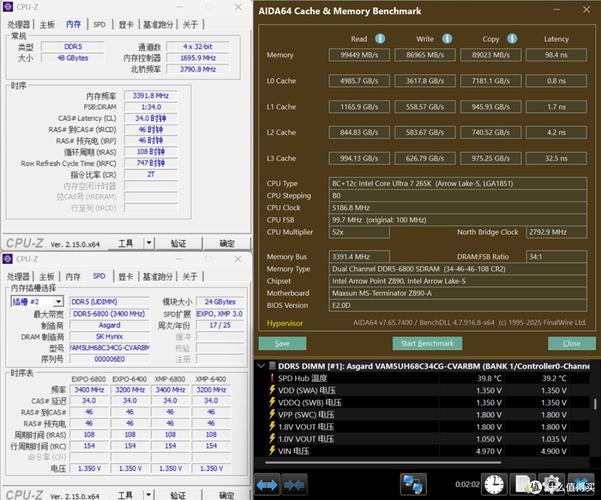
Task: Click the thermometer icon beside SPD Hub 温度
Action: pyautogui.click(x=273, y=378)
